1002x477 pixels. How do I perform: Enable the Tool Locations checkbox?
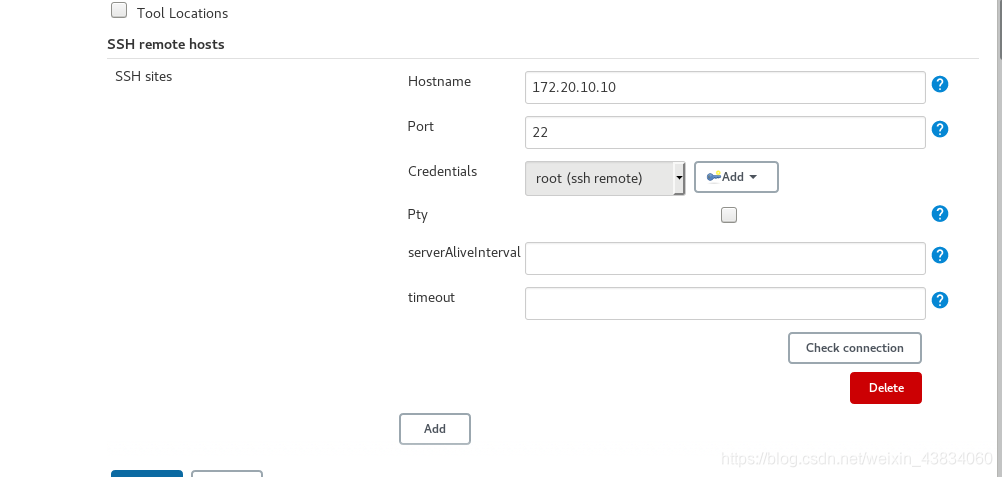coord(119,10)
